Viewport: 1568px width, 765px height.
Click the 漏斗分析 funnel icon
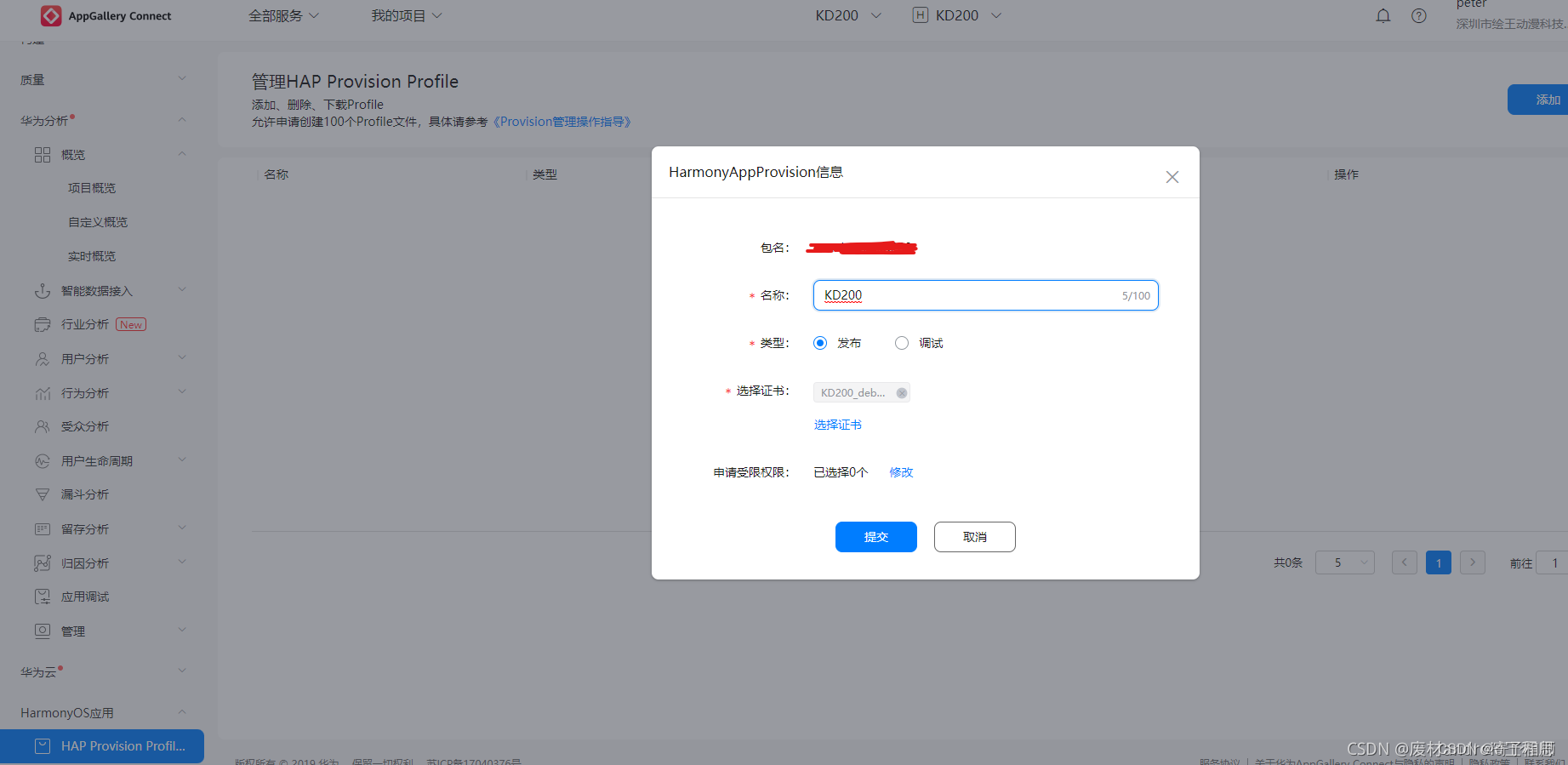(43, 494)
